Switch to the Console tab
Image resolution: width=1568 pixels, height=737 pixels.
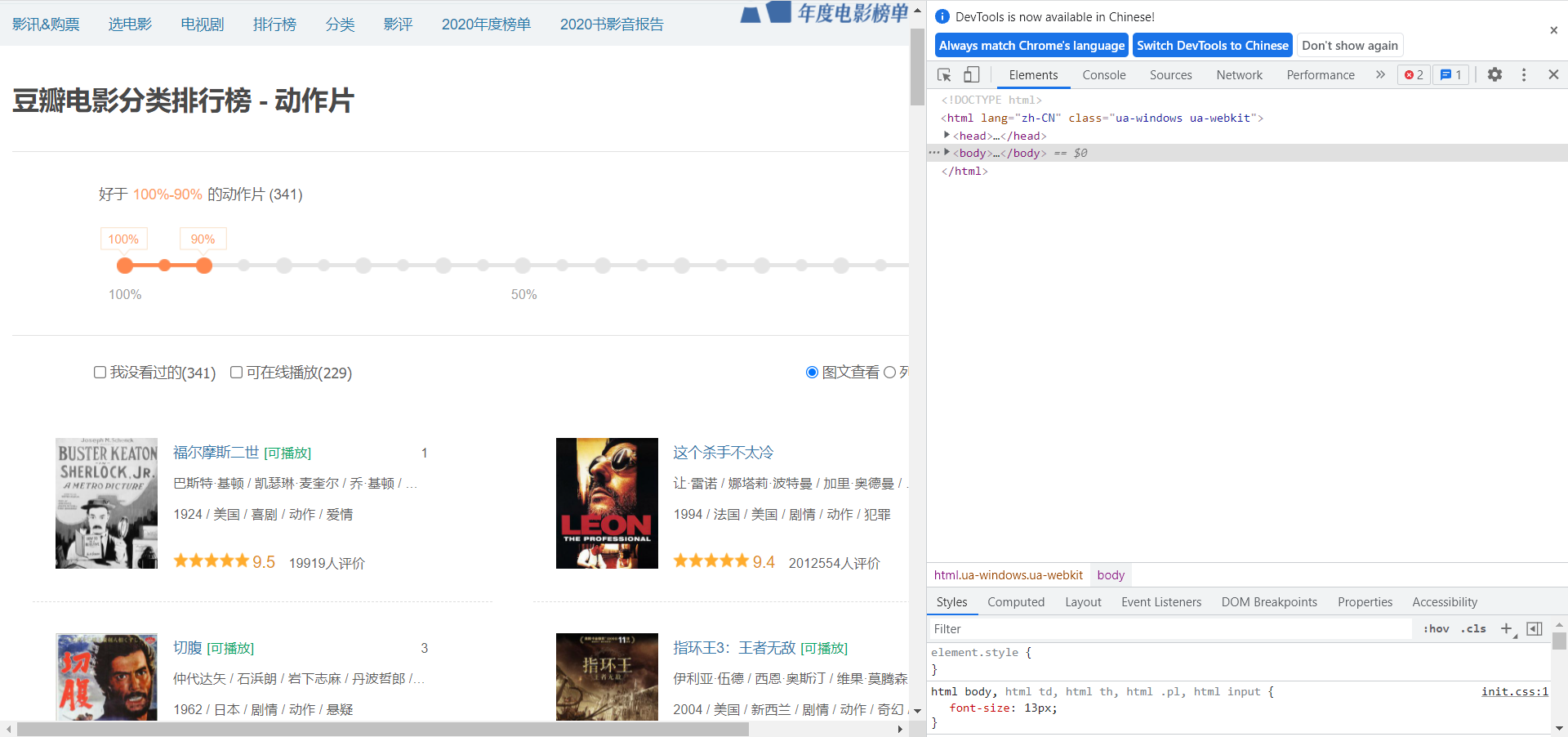click(1104, 74)
